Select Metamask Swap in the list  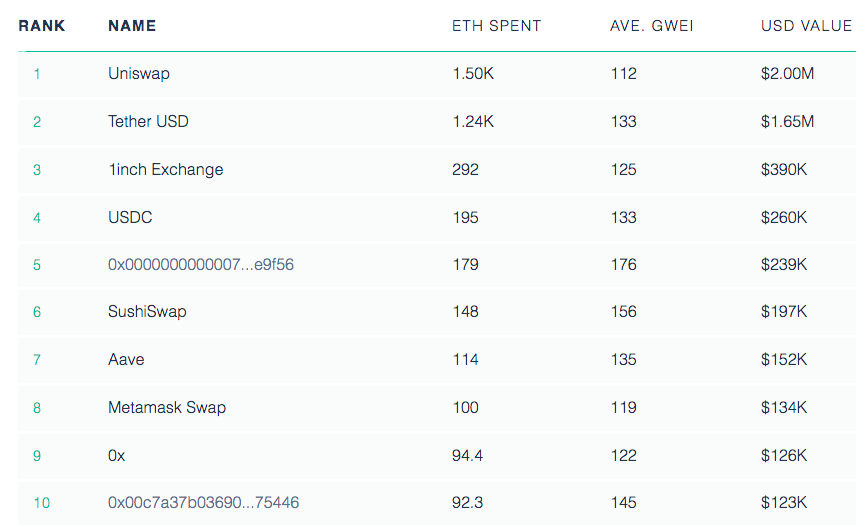click(x=167, y=408)
